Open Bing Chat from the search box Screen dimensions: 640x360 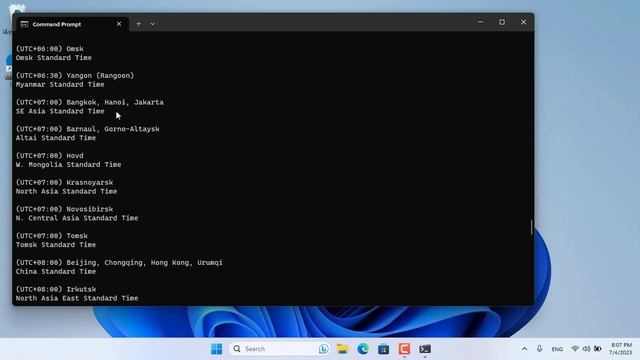coord(323,349)
